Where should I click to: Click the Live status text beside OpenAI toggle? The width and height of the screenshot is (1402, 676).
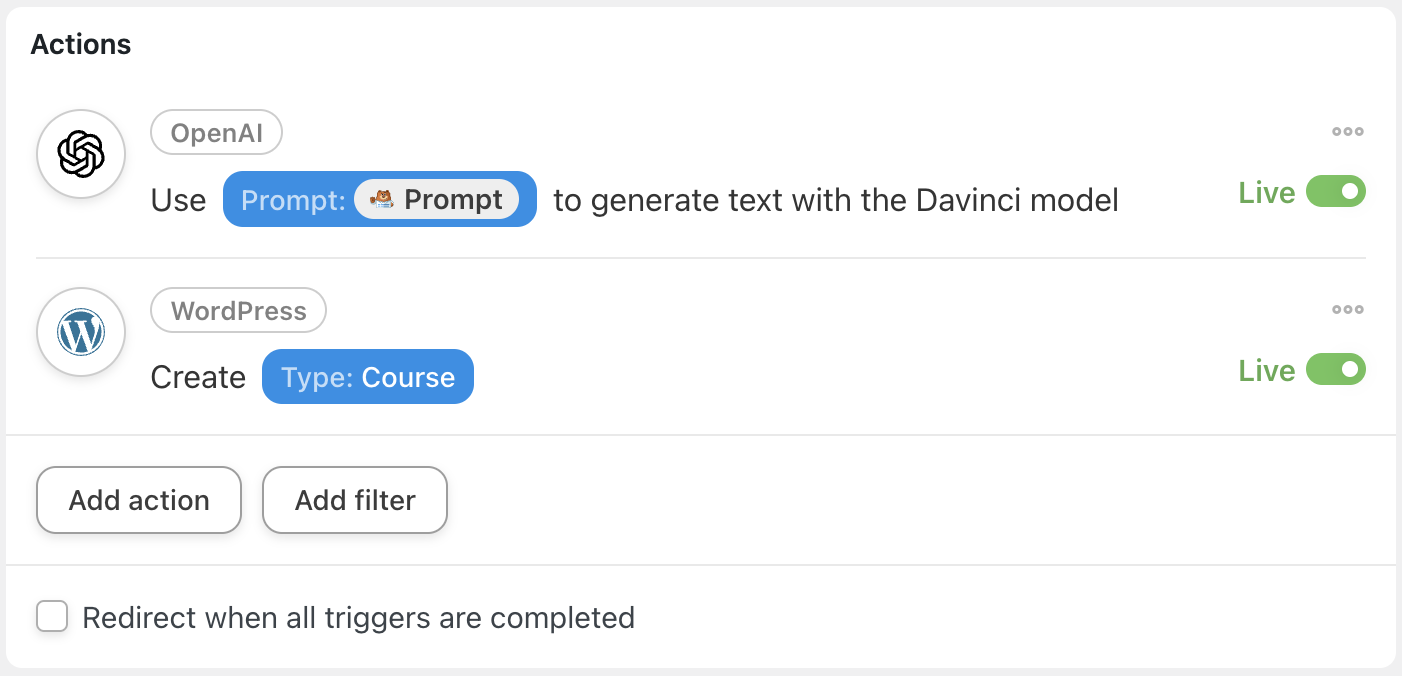[x=1267, y=192]
